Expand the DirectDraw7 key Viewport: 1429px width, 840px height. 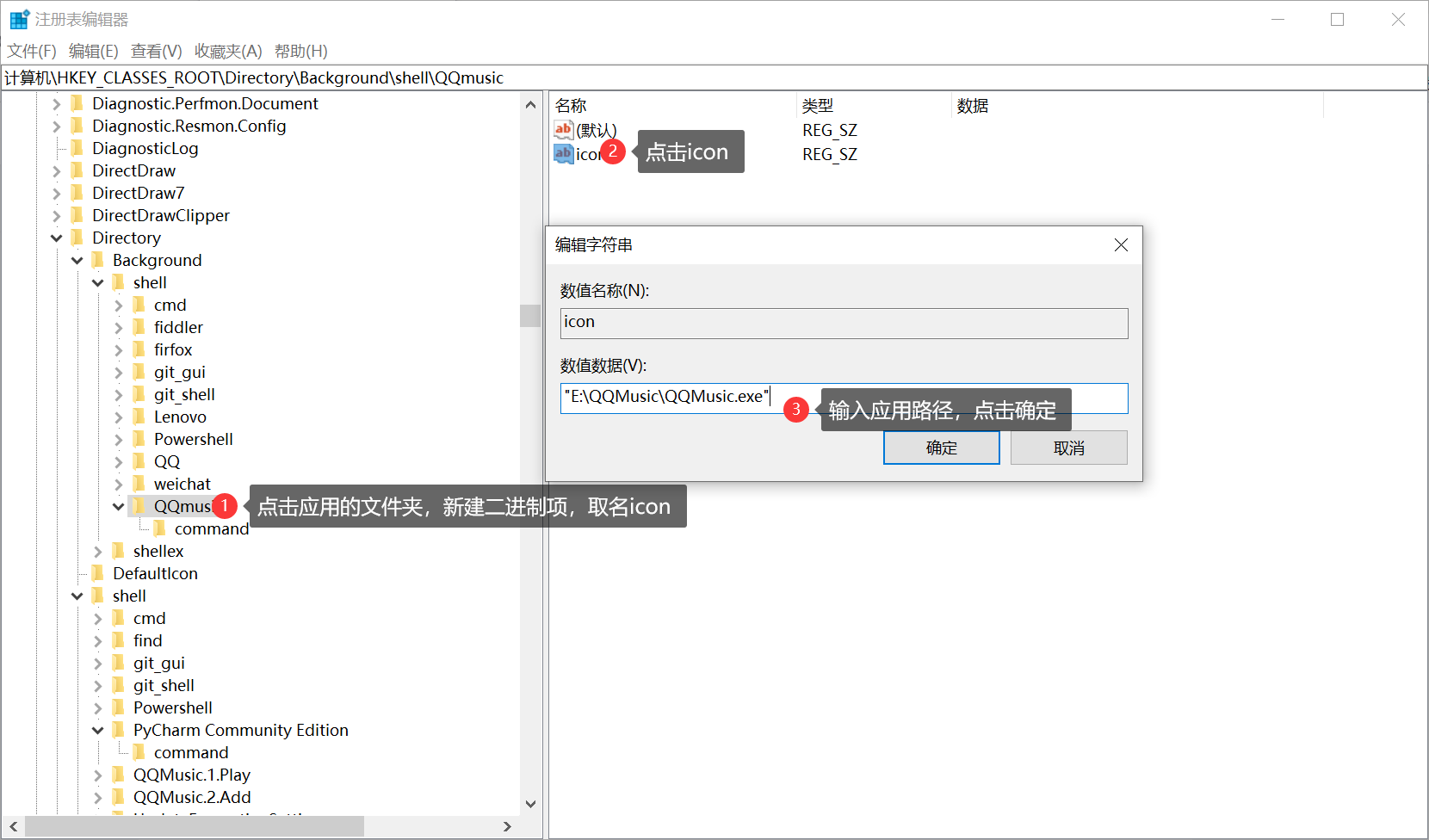point(57,194)
